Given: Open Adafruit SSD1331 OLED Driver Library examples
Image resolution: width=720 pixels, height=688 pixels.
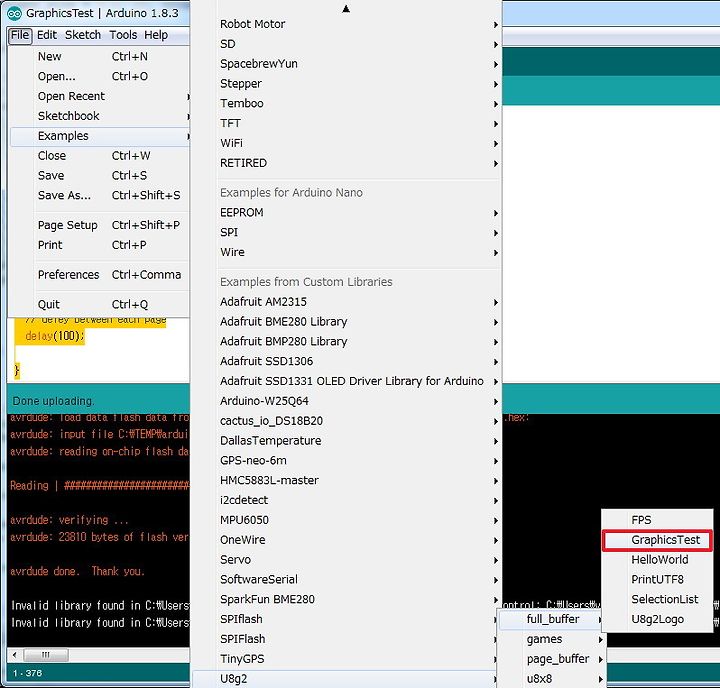Looking at the screenshot, I should (x=347, y=381).
